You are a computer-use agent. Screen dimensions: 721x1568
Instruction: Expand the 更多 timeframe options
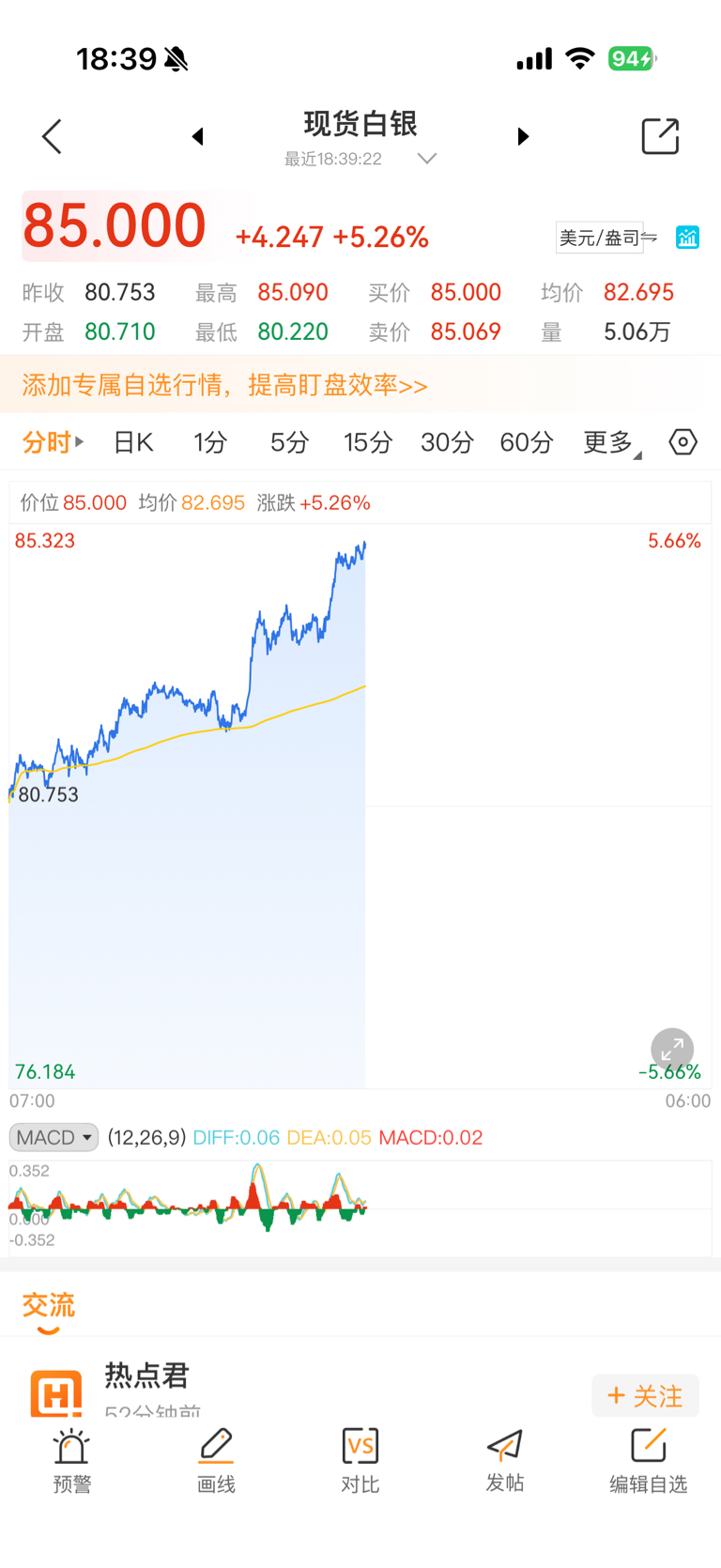click(x=611, y=442)
